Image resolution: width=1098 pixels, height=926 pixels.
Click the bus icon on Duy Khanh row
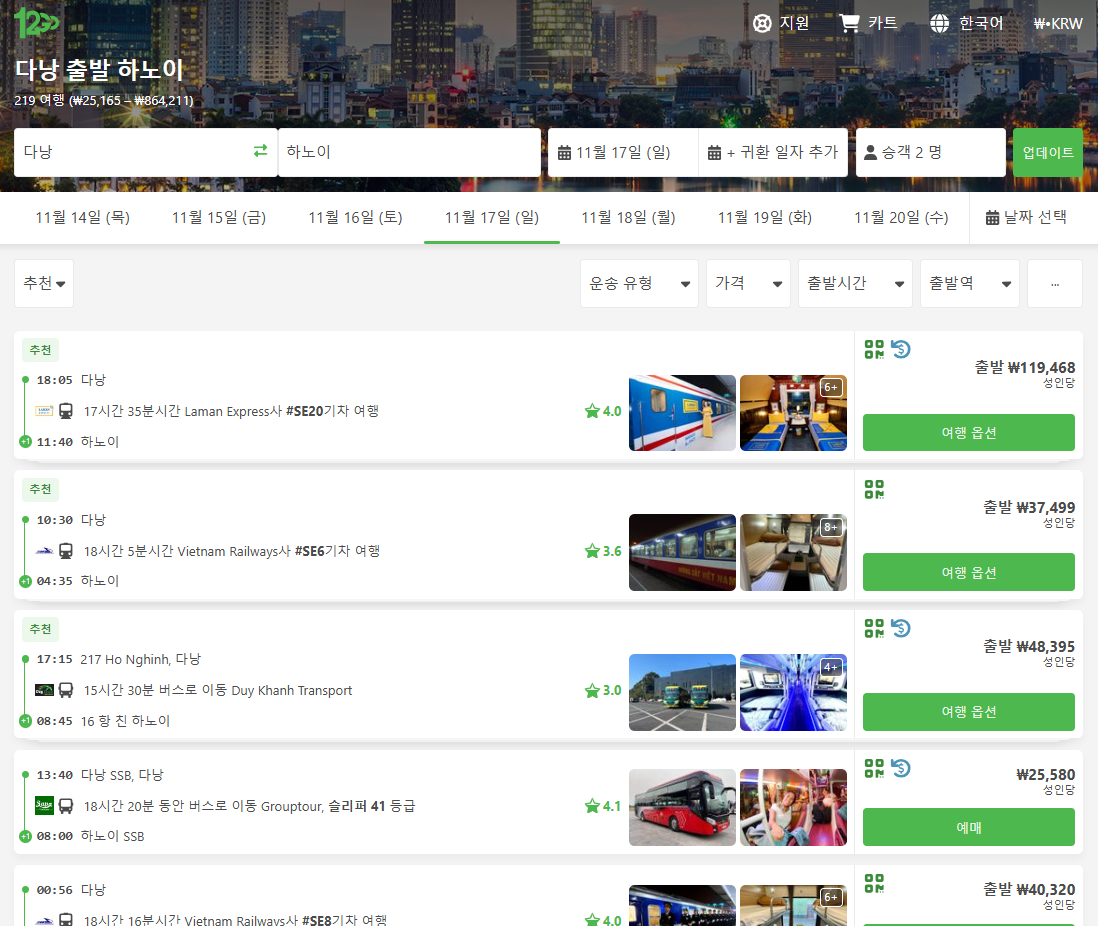pos(66,691)
